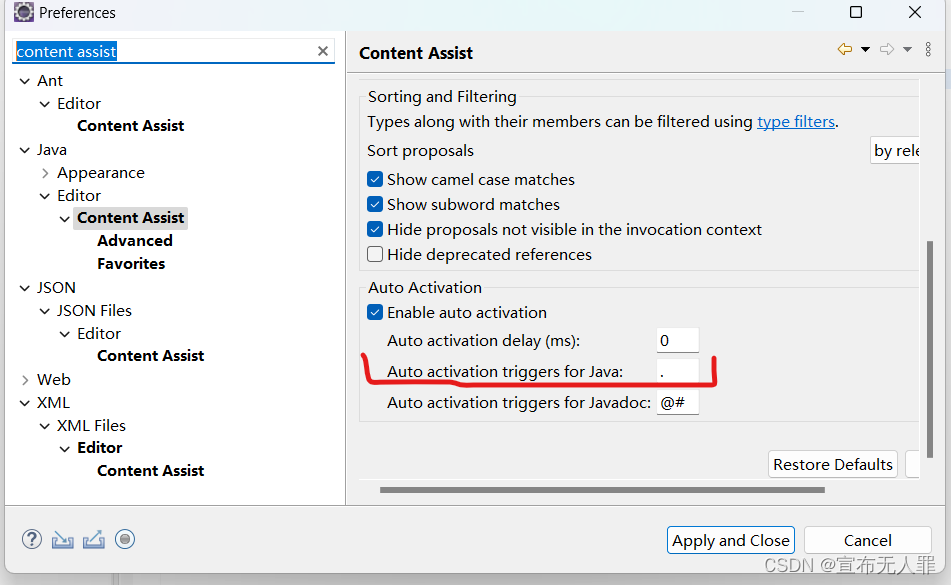Select the Web tree item label
Screen dimensions: 951x585
(53, 379)
